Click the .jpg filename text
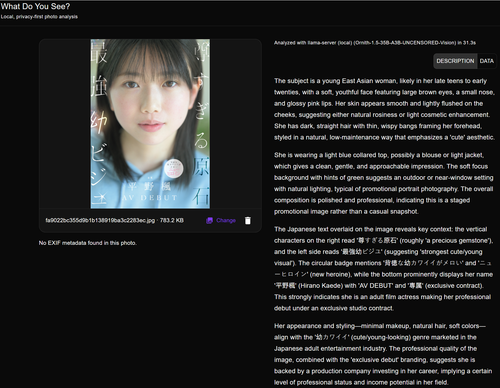500x388 pixels. click(x=100, y=220)
